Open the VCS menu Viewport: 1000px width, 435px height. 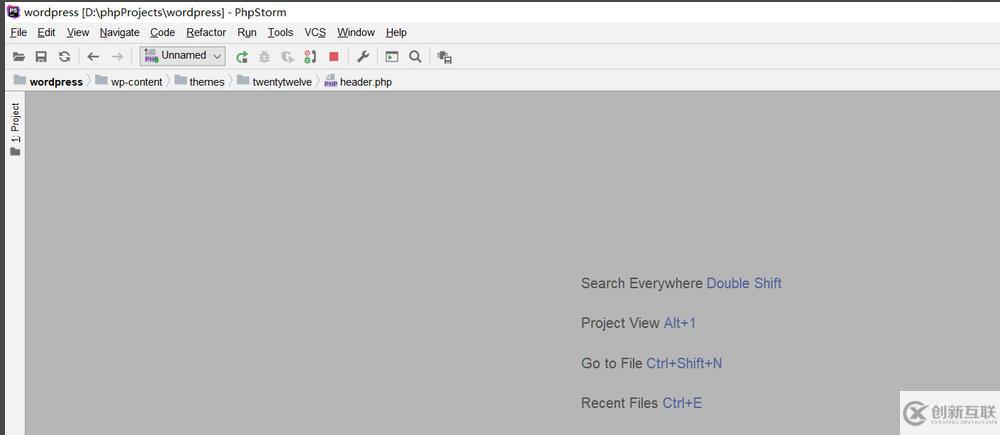315,33
